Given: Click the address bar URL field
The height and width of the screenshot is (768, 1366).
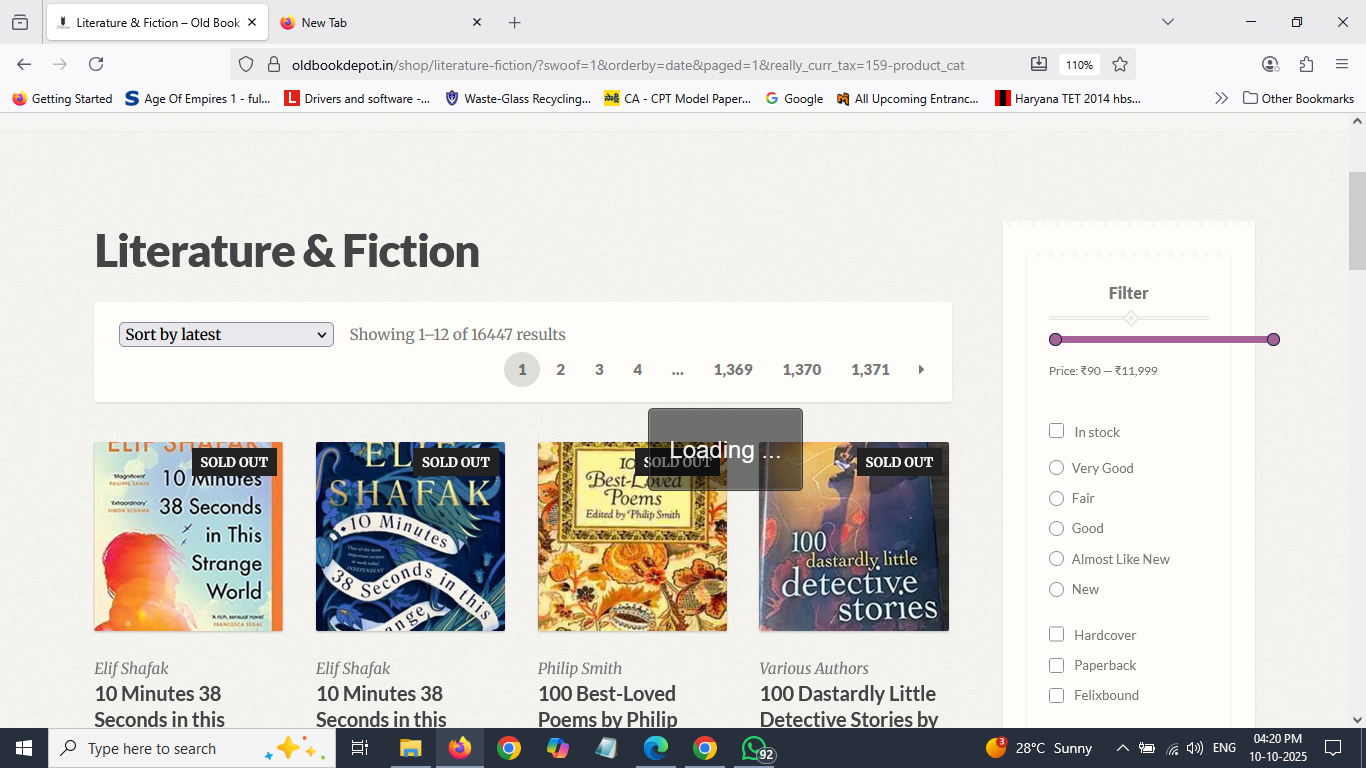Looking at the screenshot, I should point(628,65).
